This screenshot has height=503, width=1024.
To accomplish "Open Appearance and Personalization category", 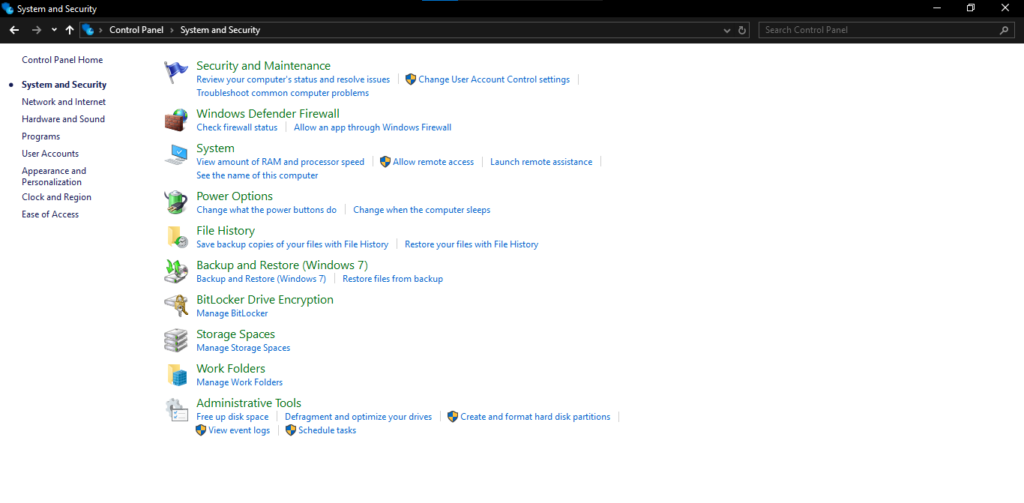I will 54,176.
